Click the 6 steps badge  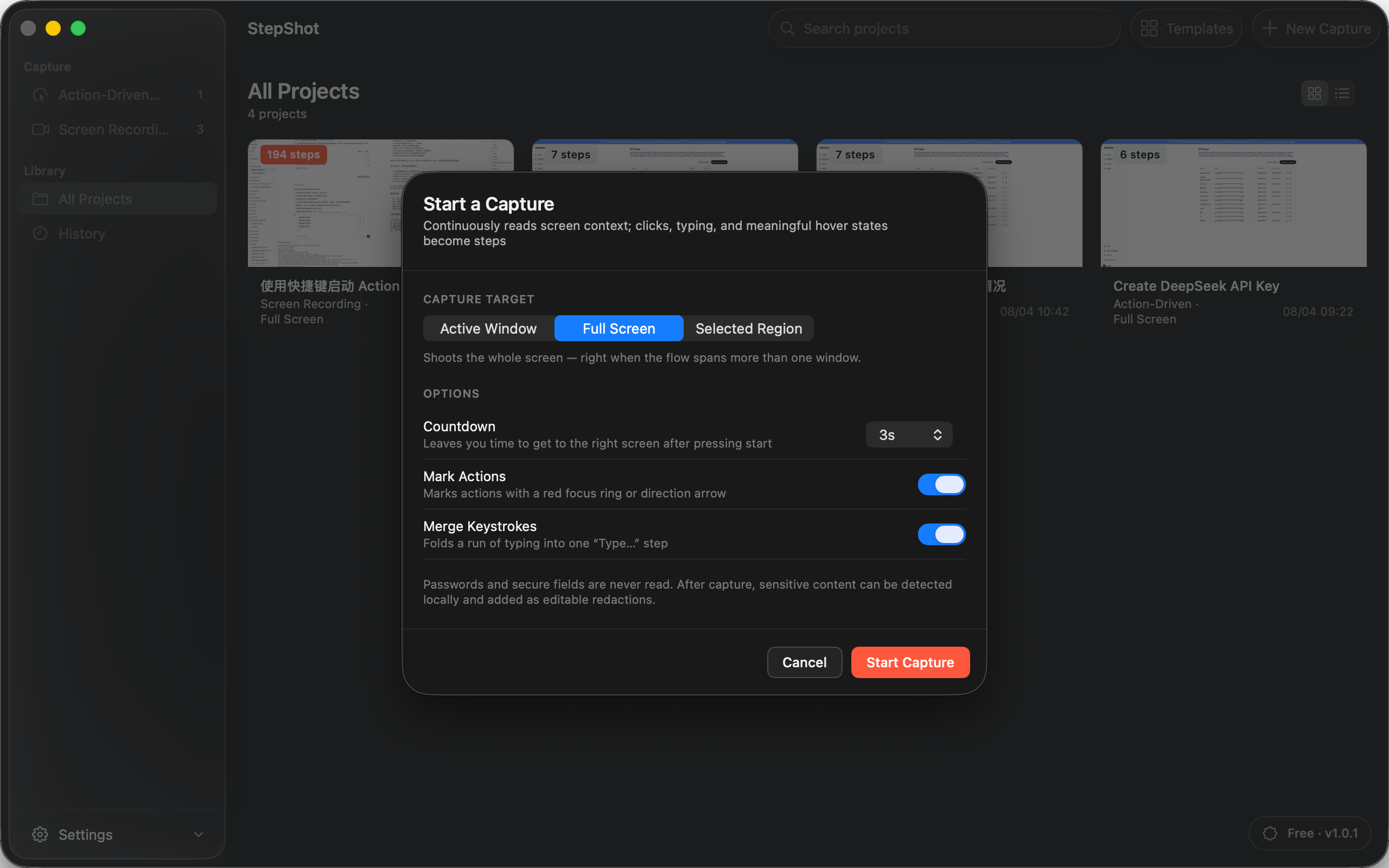click(1140, 155)
